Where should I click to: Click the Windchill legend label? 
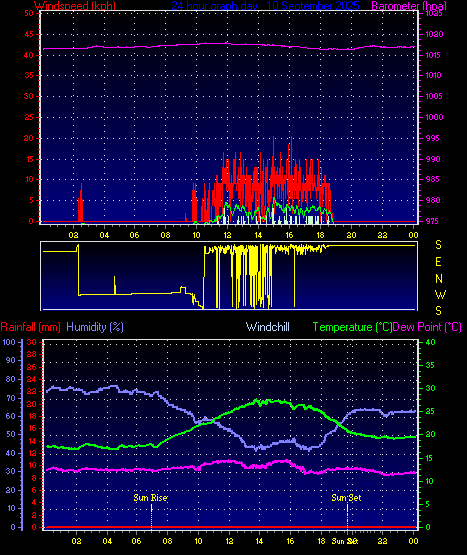(268, 327)
